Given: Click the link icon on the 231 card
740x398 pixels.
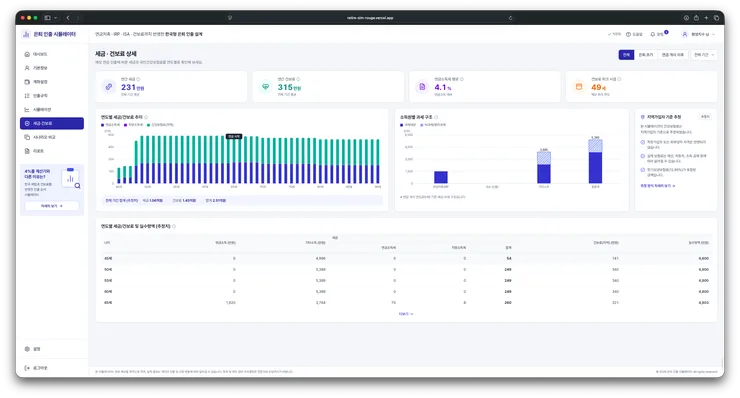Looking at the screenshot, I should coord(109,87).
